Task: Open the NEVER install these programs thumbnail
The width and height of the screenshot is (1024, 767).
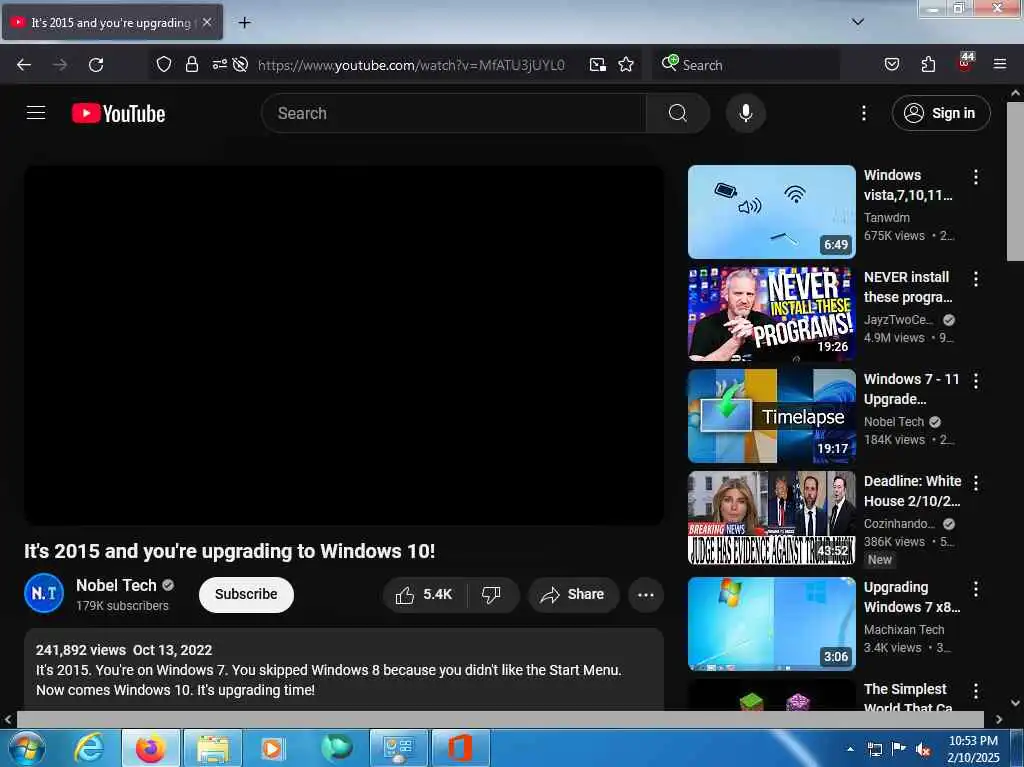Action: click(771, 314)
